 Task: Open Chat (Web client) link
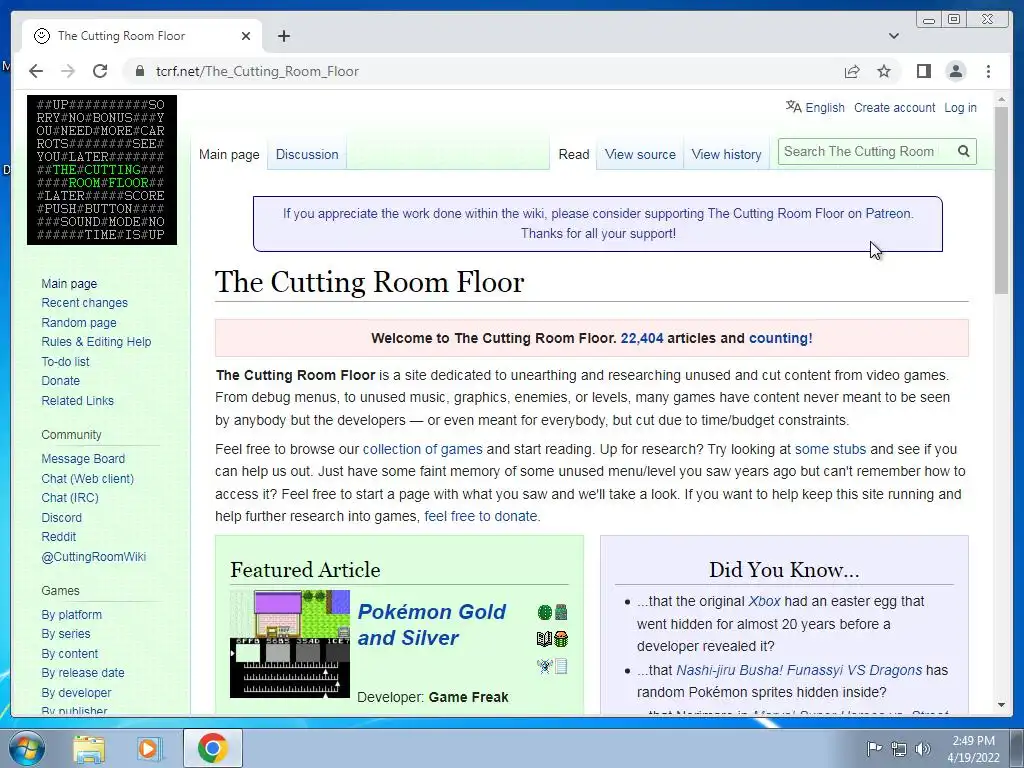88,479
